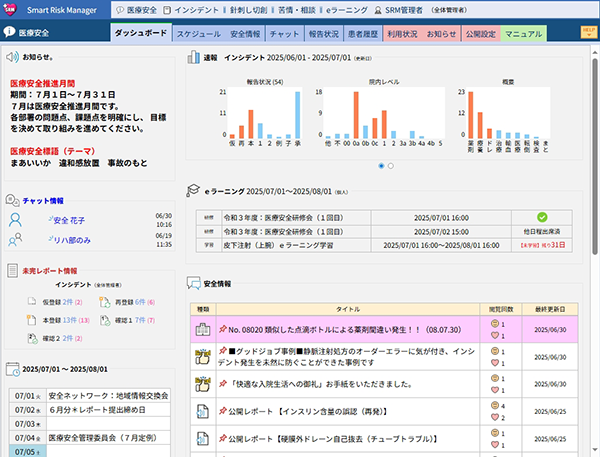Click the SRM管理者 user icon
The width and height of the screenshot is (600, 457).
coord(376,10)
